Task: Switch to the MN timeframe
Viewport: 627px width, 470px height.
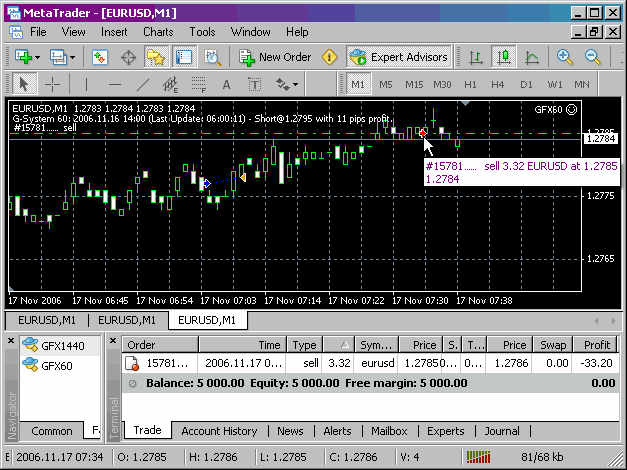Action: click(x=582, y=84)
